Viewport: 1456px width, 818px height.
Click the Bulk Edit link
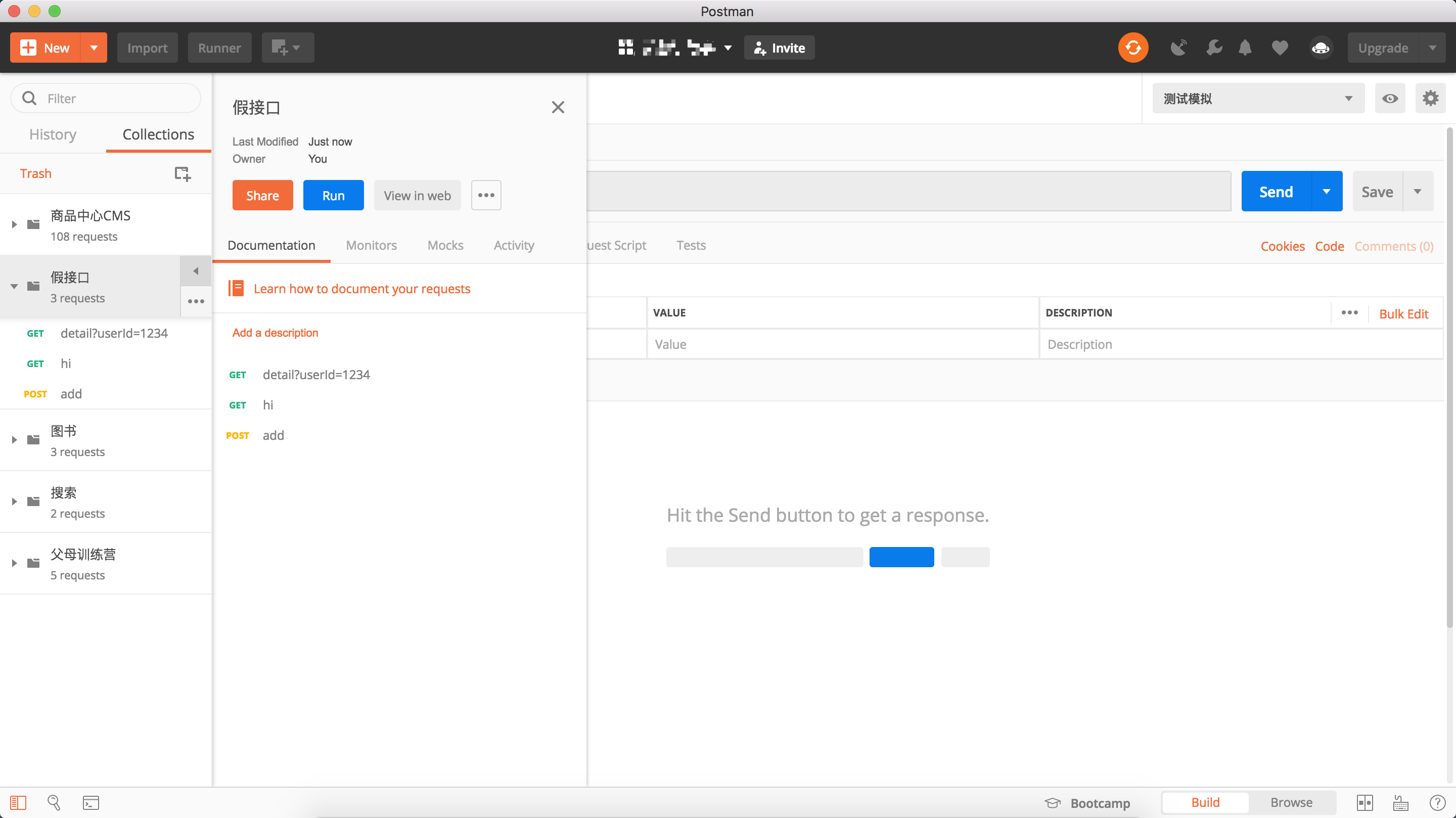[x=1403, y=314]
